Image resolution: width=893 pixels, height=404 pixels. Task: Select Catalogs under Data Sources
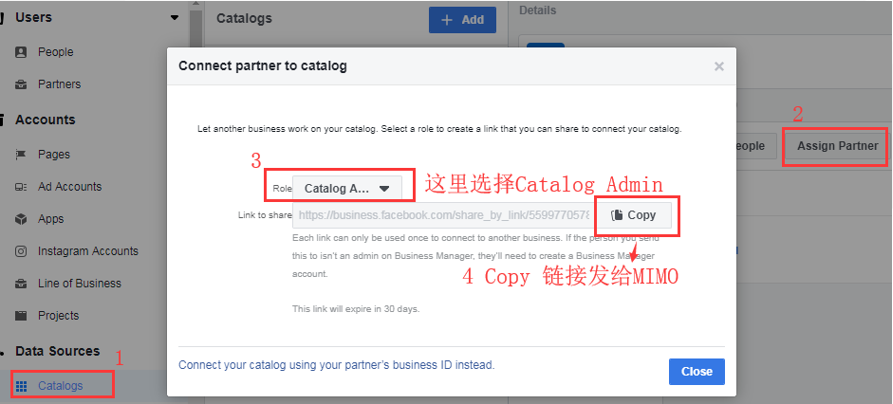(60, 386)
